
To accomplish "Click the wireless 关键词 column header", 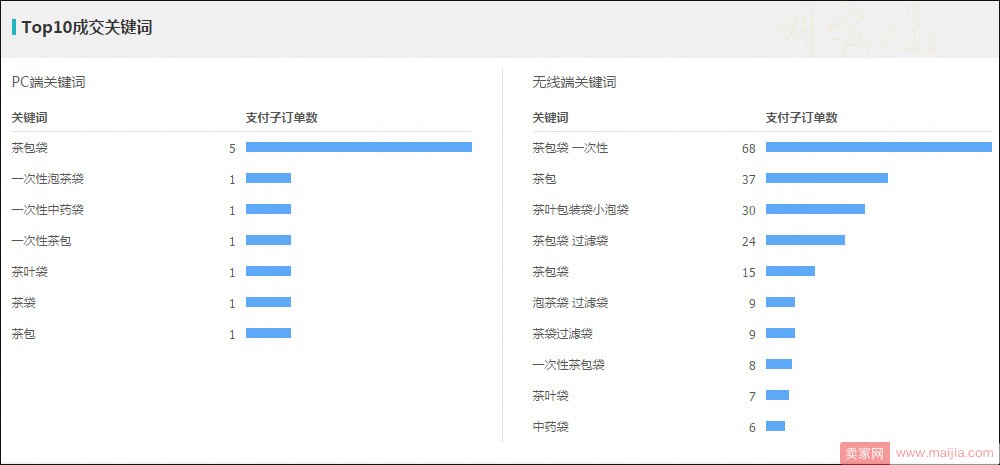I will (550, 117).
